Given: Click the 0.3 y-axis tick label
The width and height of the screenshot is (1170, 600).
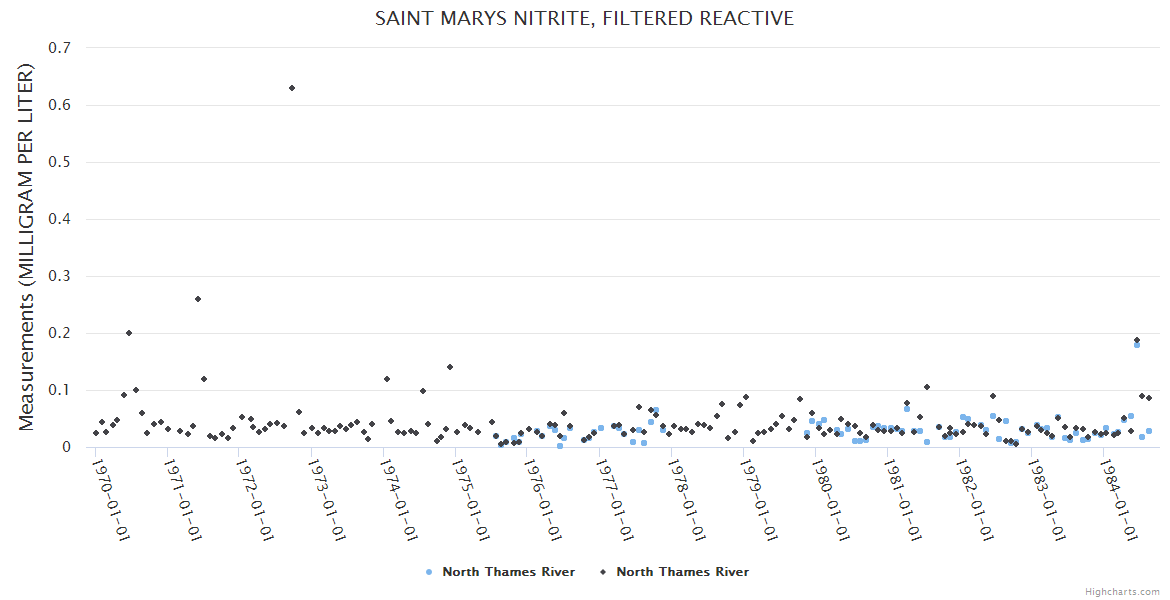Looking at the screenshot, I should pyautogui.click(x=59, y=276).
